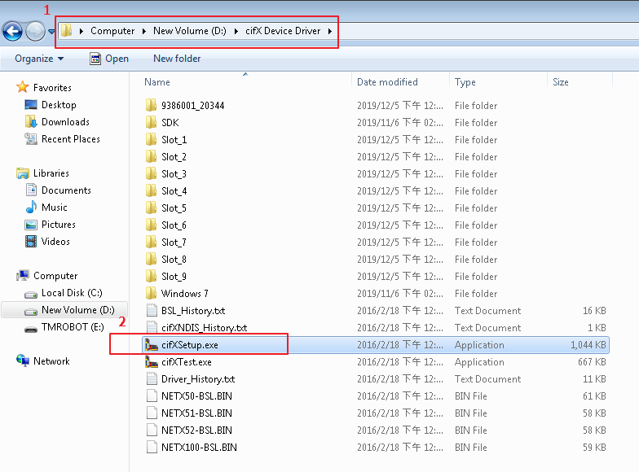Select cifXNDIS_History.txt file icon
Screen dimensions: 639x472
click(152, 328)
